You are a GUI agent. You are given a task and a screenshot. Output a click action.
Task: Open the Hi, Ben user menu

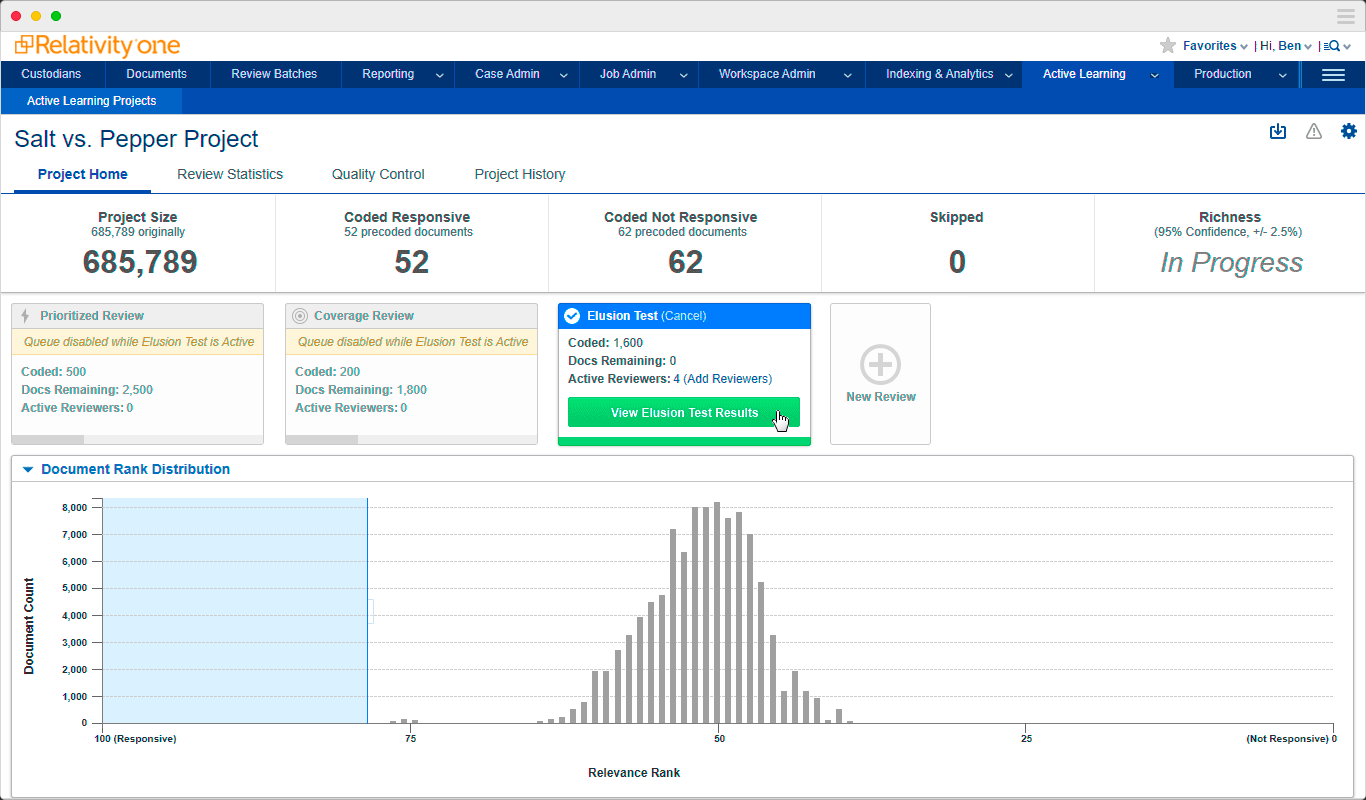click(x=1286, y=46)
